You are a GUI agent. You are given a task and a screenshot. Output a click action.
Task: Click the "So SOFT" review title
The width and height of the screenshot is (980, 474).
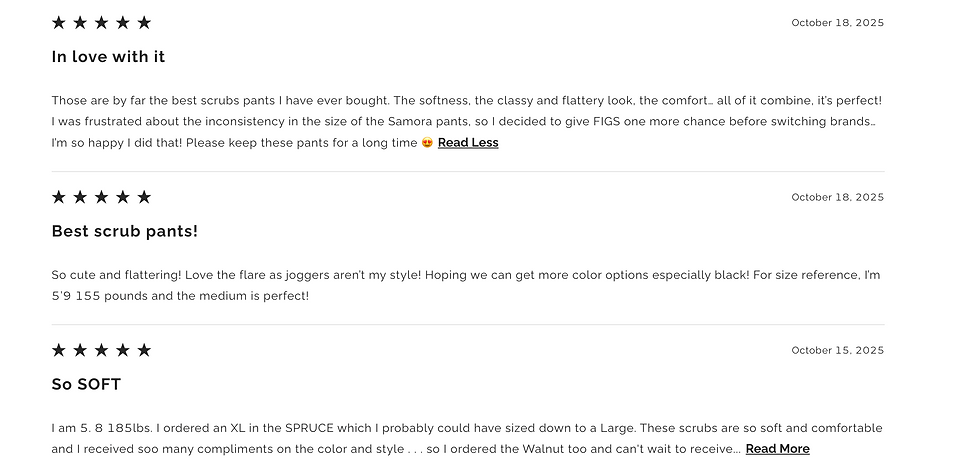click(x=86, y=384)
